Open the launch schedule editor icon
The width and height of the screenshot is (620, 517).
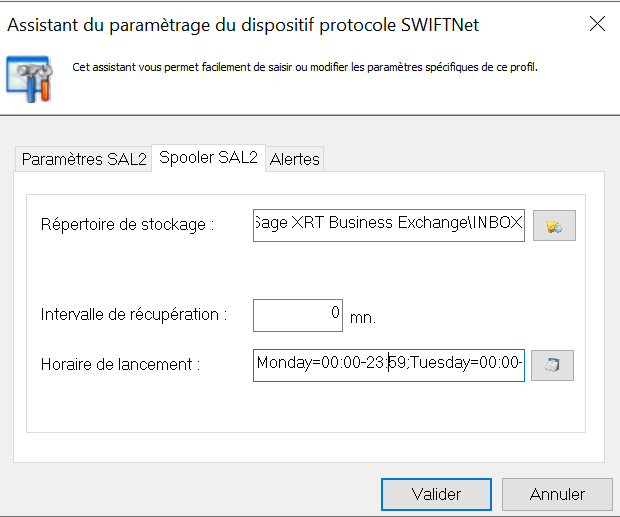(552, 365)
